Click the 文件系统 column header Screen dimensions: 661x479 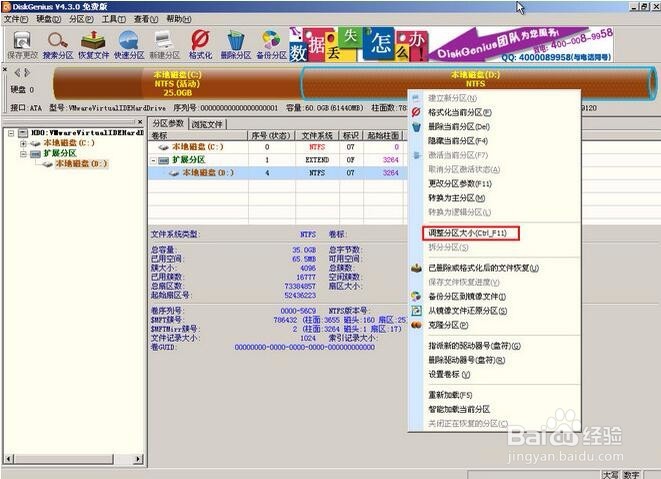(317, 135)
